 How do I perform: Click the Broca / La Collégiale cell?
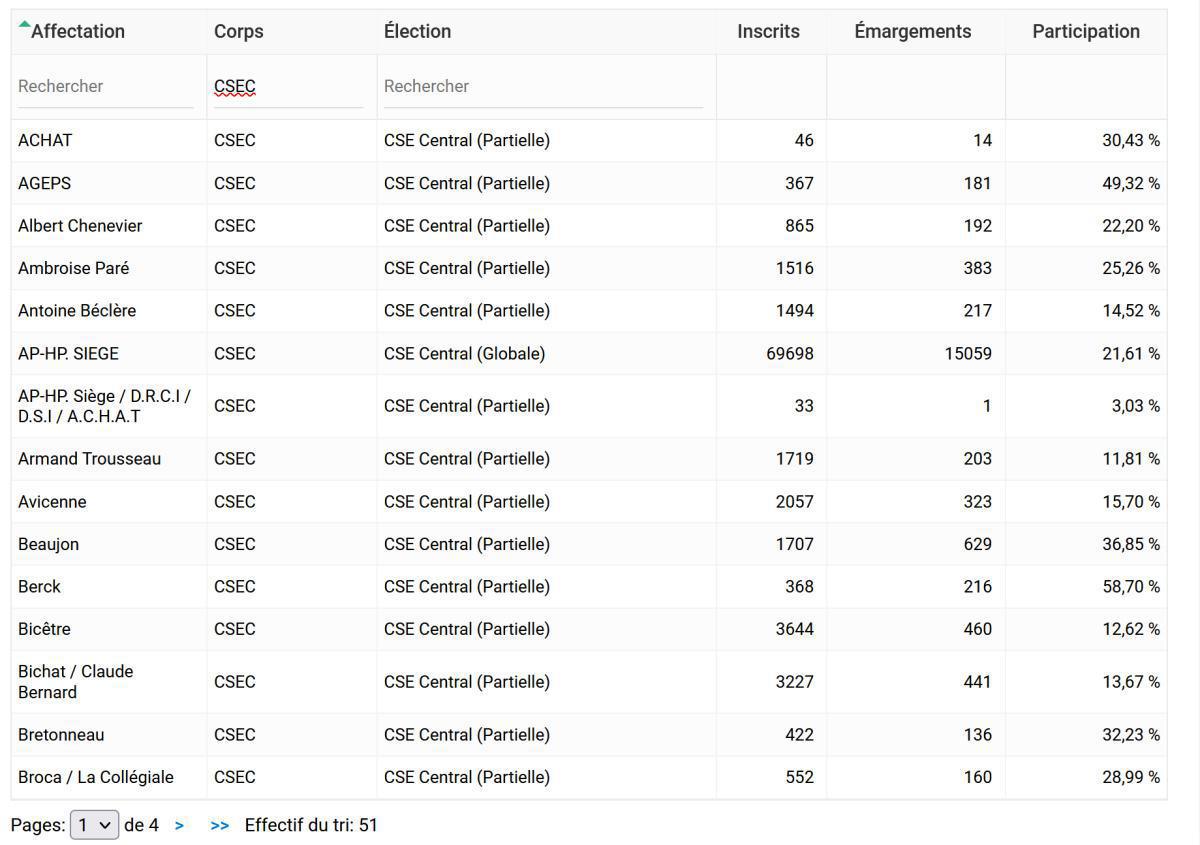pos(96,778)
